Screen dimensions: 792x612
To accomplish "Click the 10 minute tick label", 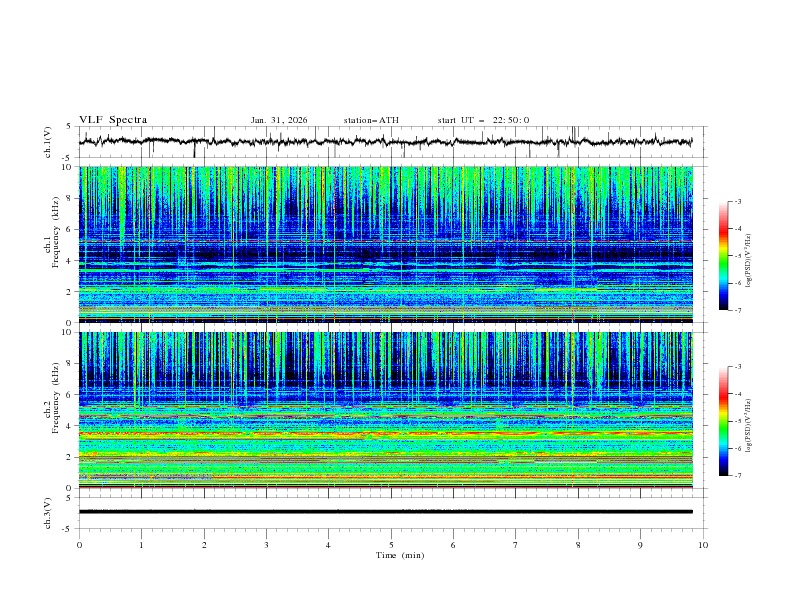I will click(x=703, y=545).
